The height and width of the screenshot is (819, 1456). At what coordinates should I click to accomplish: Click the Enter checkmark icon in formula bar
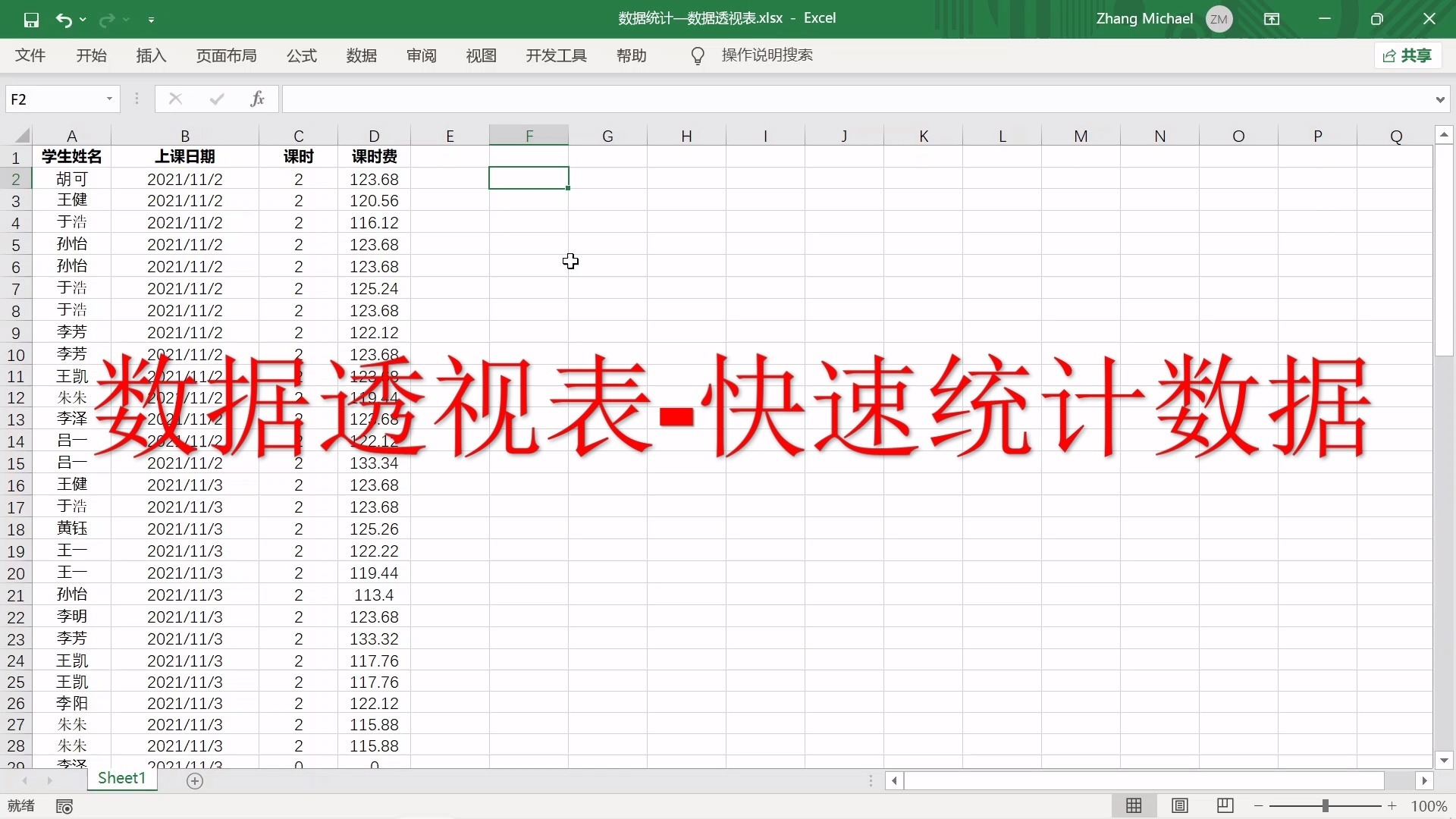click(x=216, y=98)
